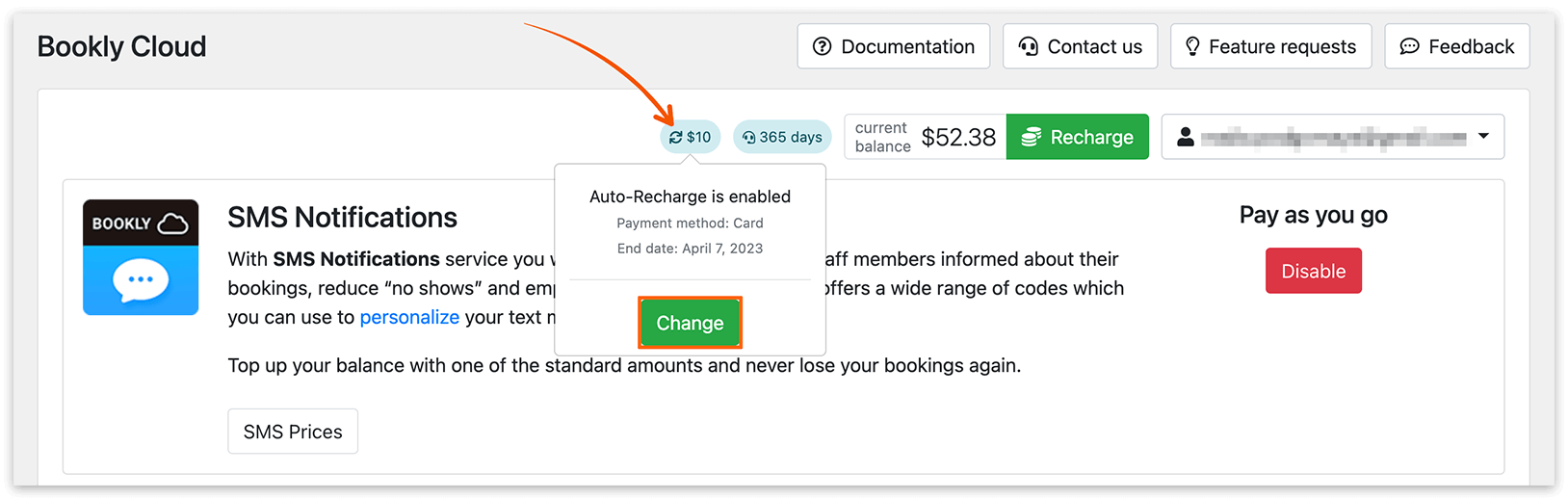Click the question mark icon in Documentation
Screen dimensions: 1568x499
click(822, 46)
